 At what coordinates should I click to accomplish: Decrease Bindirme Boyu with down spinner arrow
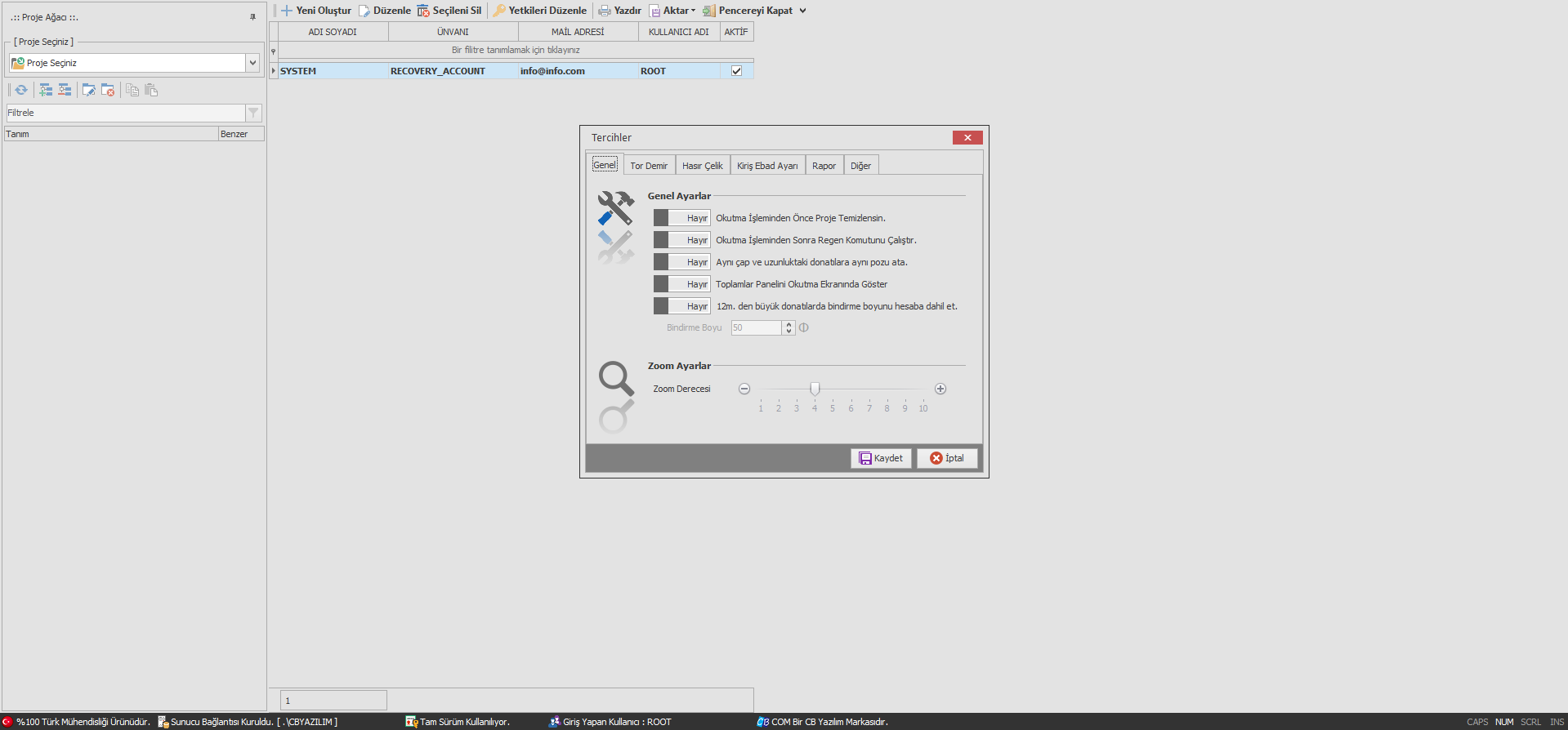788,332
